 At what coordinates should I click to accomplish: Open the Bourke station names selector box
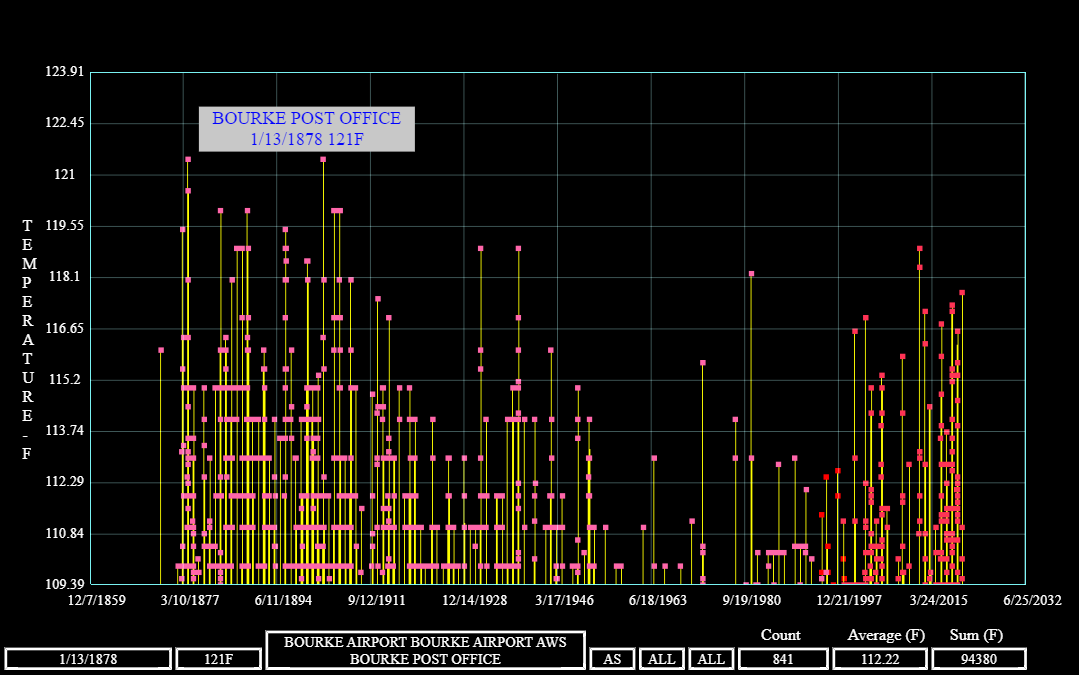pos(425,650)
